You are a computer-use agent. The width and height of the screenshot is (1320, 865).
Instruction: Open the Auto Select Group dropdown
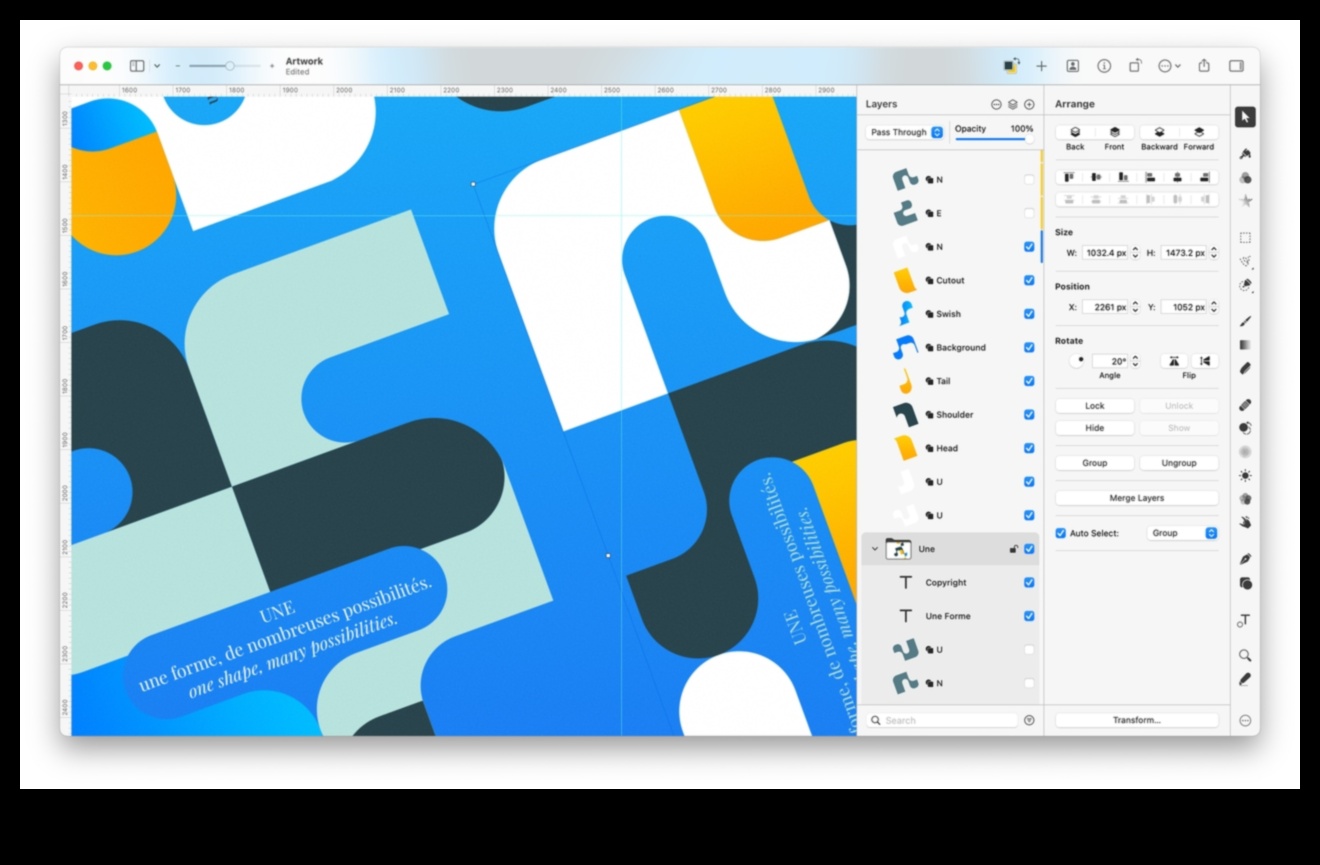[1182, 533]
